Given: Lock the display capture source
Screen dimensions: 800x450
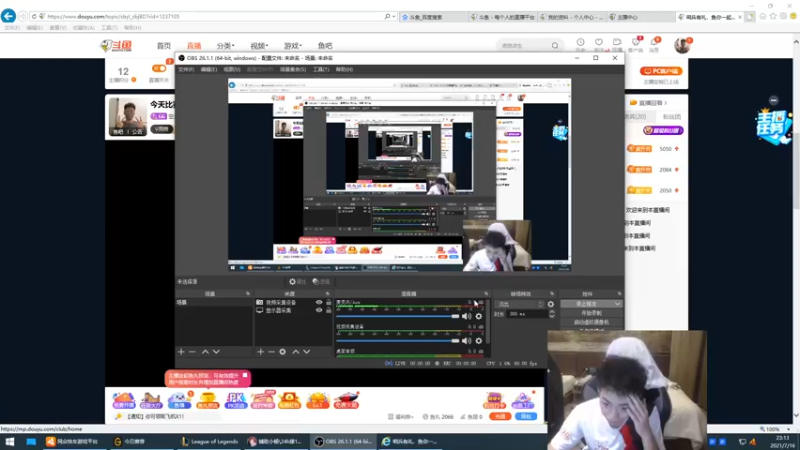Looking at the screenshot, I should [x=329, y=310].
